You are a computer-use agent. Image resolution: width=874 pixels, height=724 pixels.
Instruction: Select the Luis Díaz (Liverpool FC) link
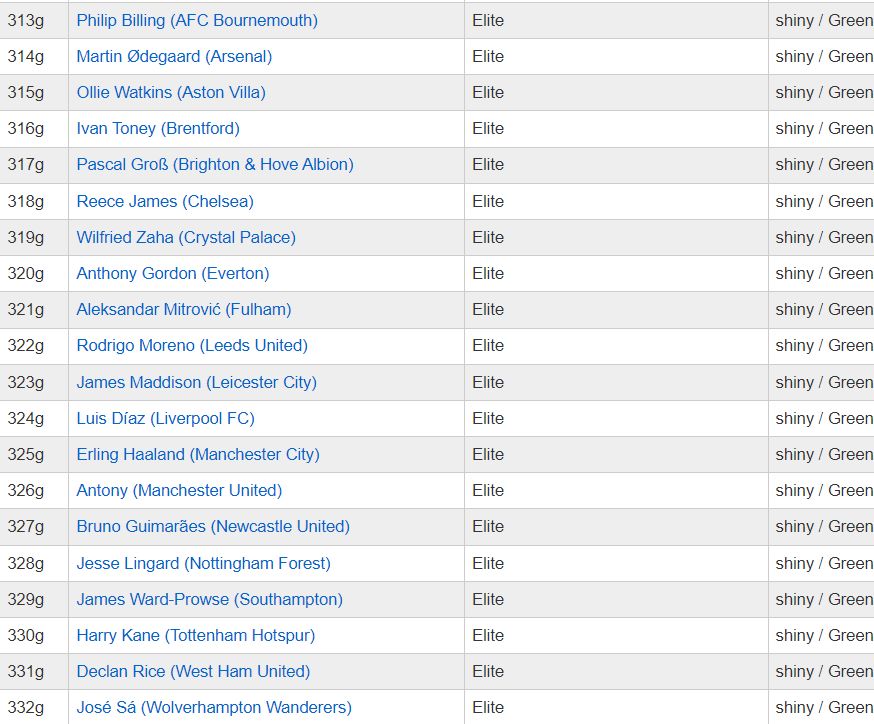pos(165,419)
